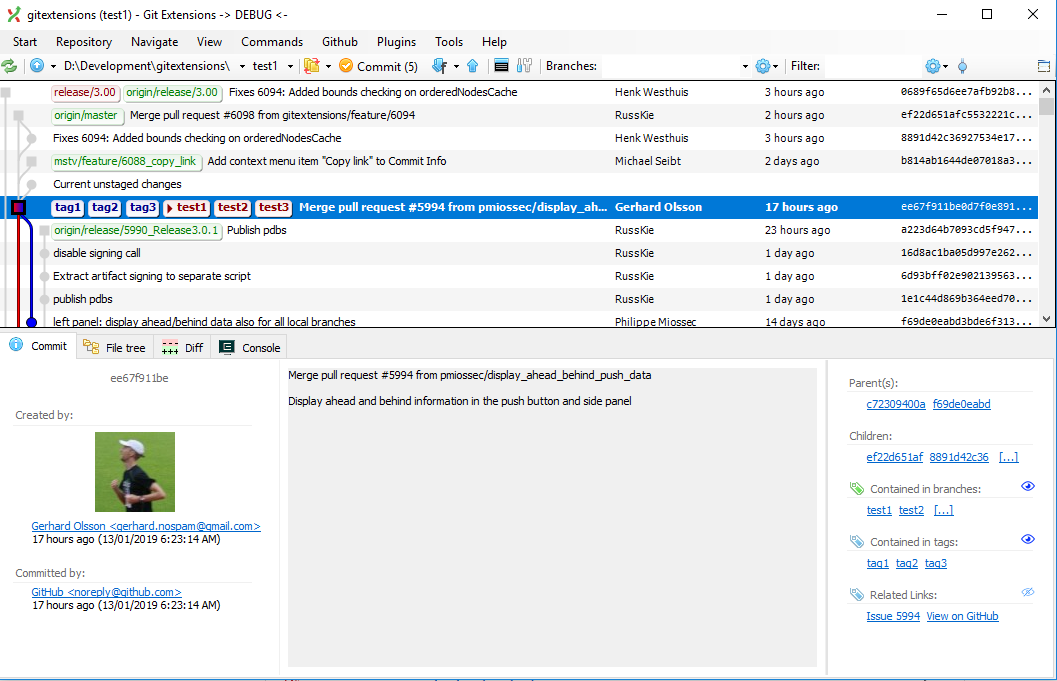
Task: Click the push up-arrow icon
Action: click(472, 66)
